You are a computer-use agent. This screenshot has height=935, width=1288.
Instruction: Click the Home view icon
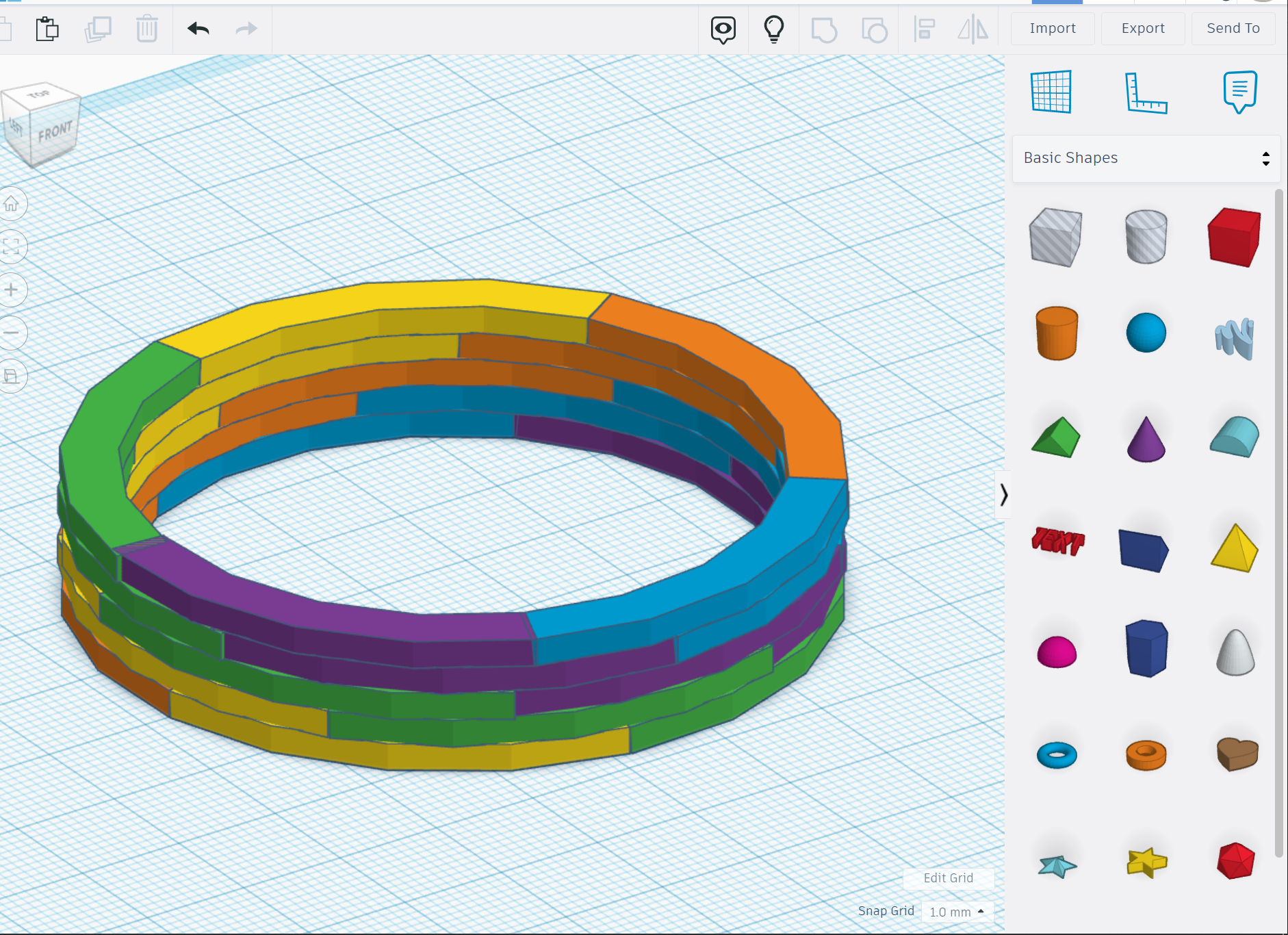[x=12, y=204]
